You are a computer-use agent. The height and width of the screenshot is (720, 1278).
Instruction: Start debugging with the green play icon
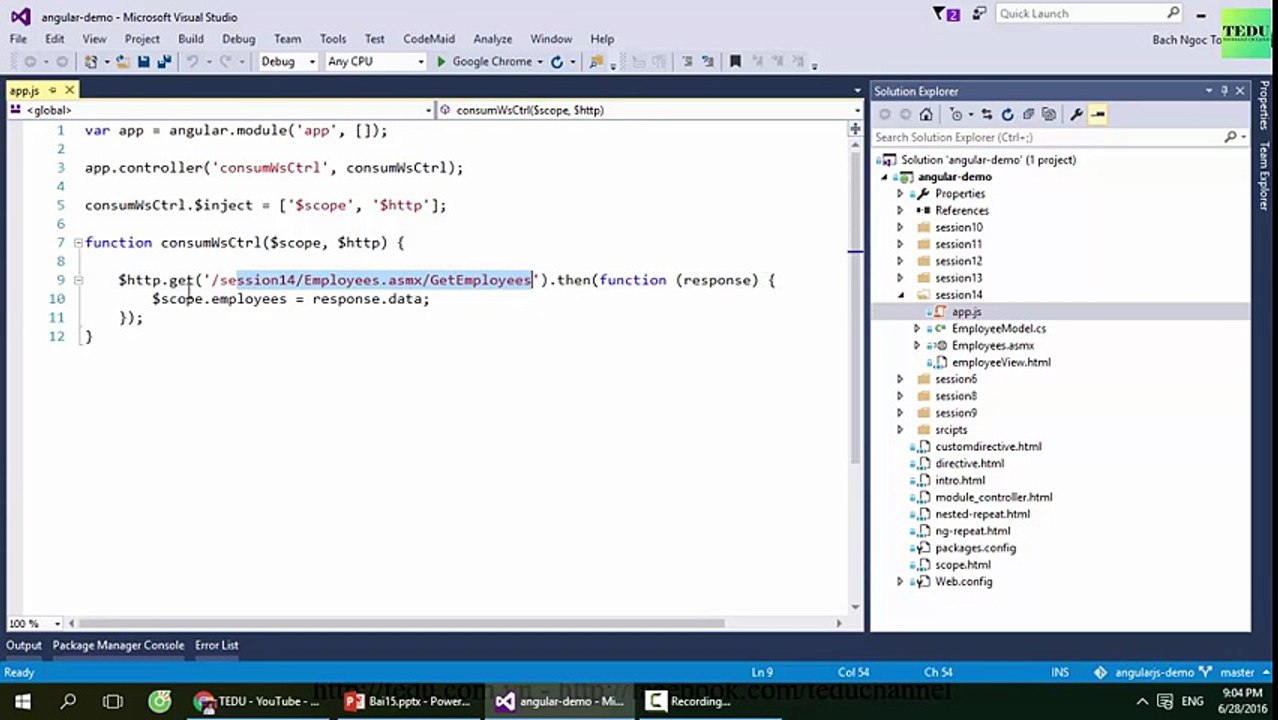point(440,62)
